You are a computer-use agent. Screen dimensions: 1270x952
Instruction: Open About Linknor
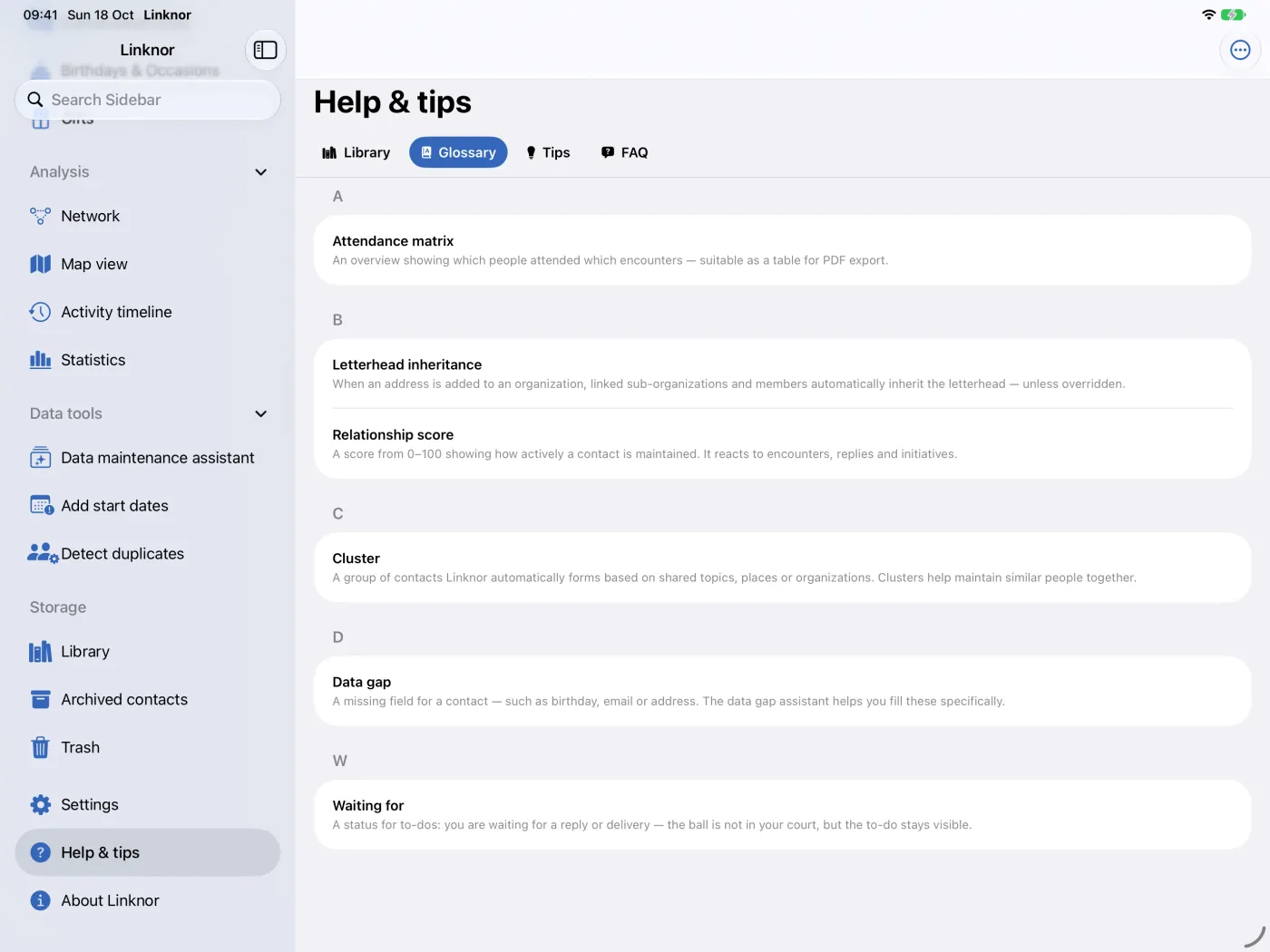coord(148,900)
